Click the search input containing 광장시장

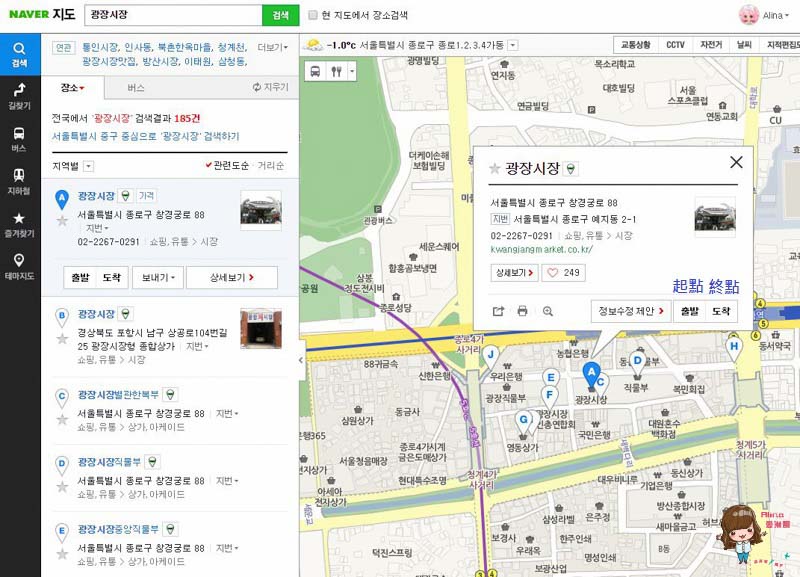click(173, 15)
